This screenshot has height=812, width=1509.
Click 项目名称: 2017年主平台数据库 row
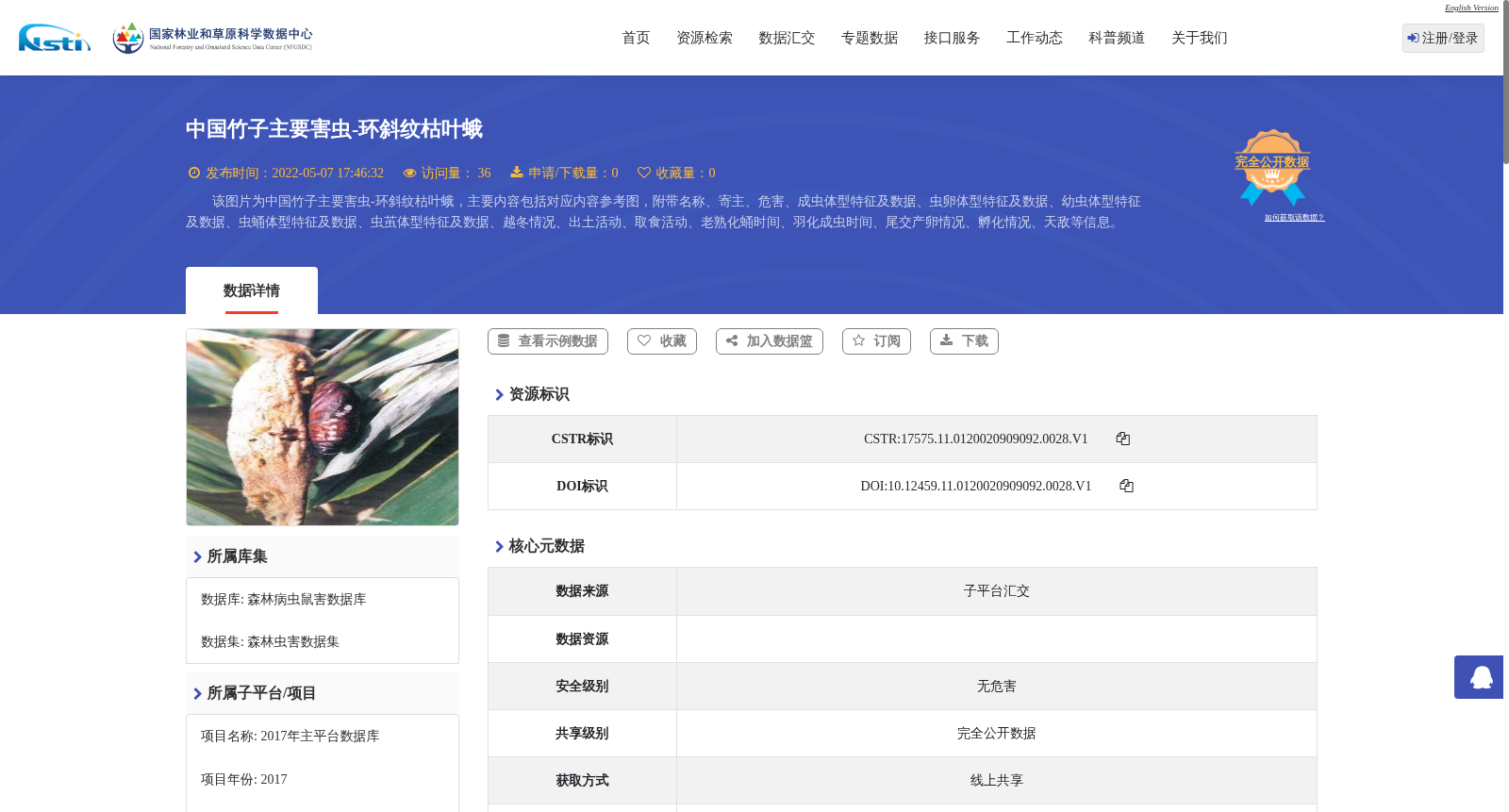point(323,737)
